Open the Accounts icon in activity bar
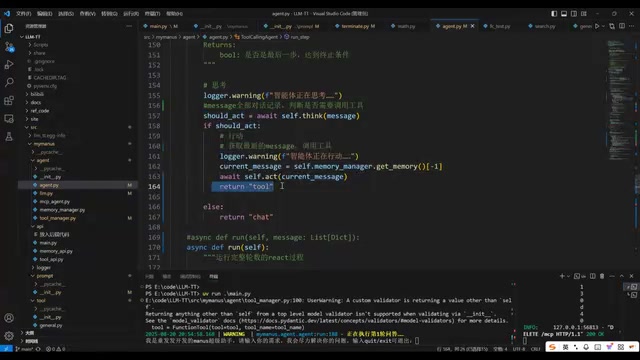The height and width of the screenshot is (360, 640). [x=9, y=318]
